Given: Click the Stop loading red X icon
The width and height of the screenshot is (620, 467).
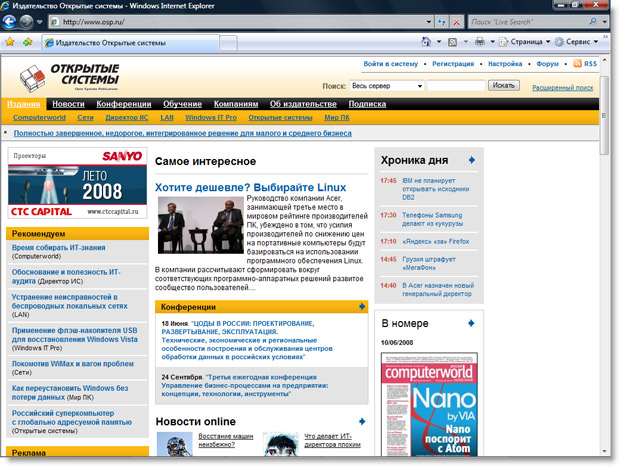Looking at the screenshot, I should [x=456, y=22].
